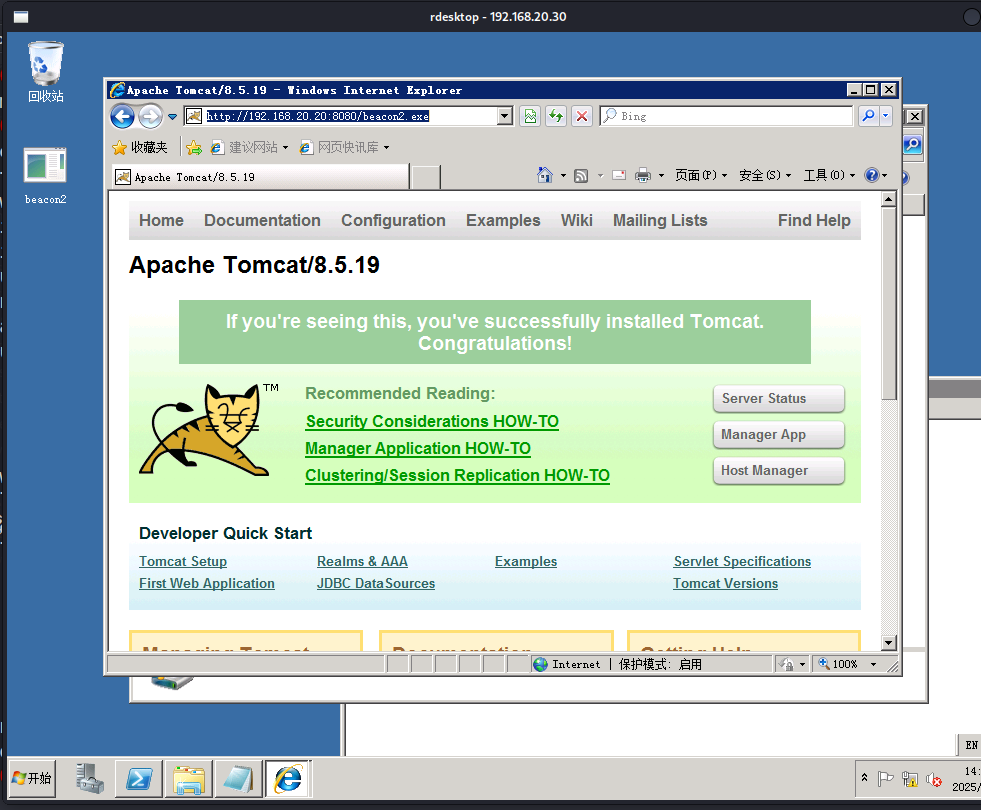Screen dimensions: 981x810
Task: Open the Home nav link
Action: click(161, 220)
